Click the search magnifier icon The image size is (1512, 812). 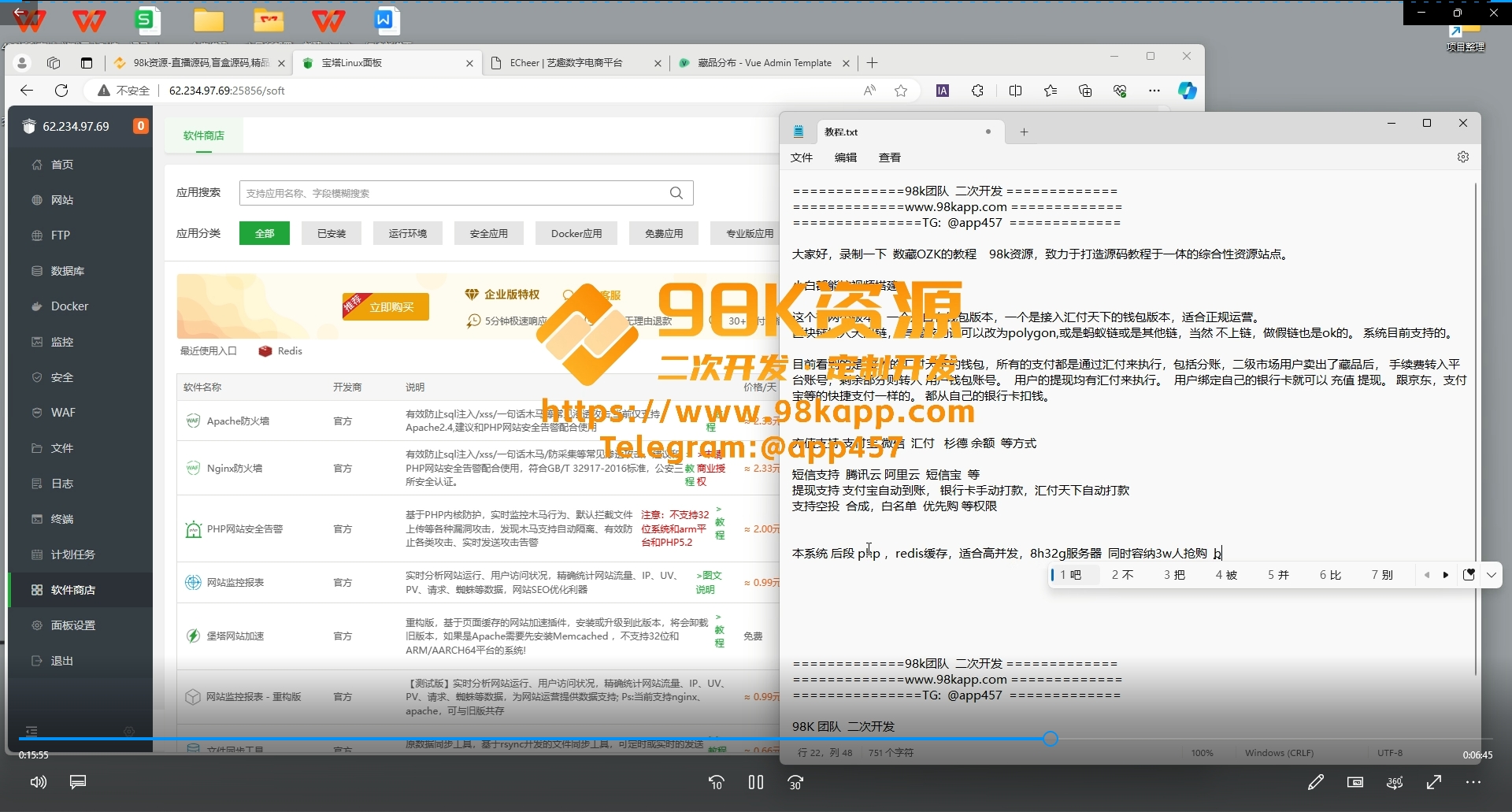coord(676,193)
